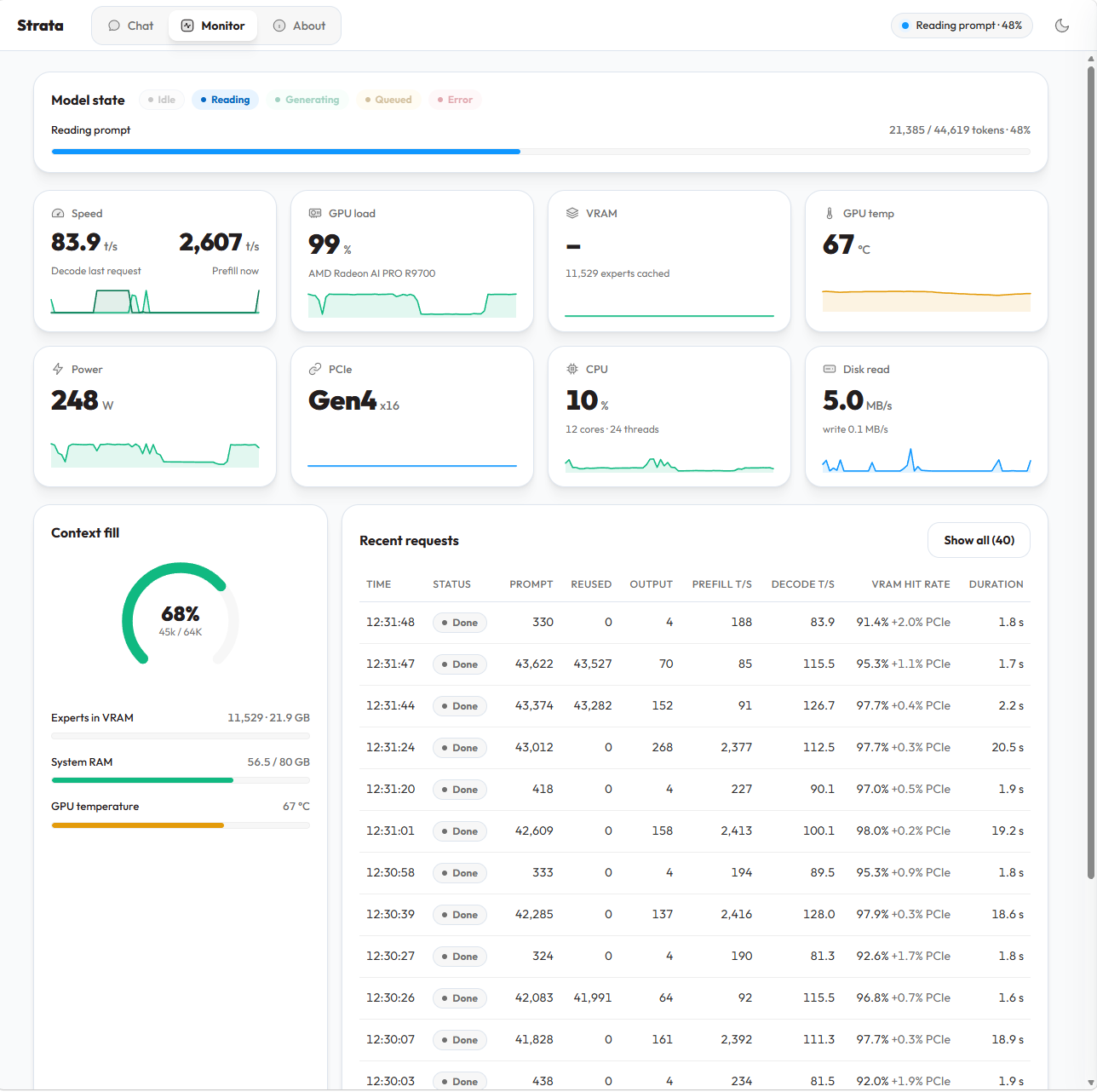Viewport: 1097px width, 1092px height.
Task: Click the Speed sparkline chart
Action: (x=155, y=301)
